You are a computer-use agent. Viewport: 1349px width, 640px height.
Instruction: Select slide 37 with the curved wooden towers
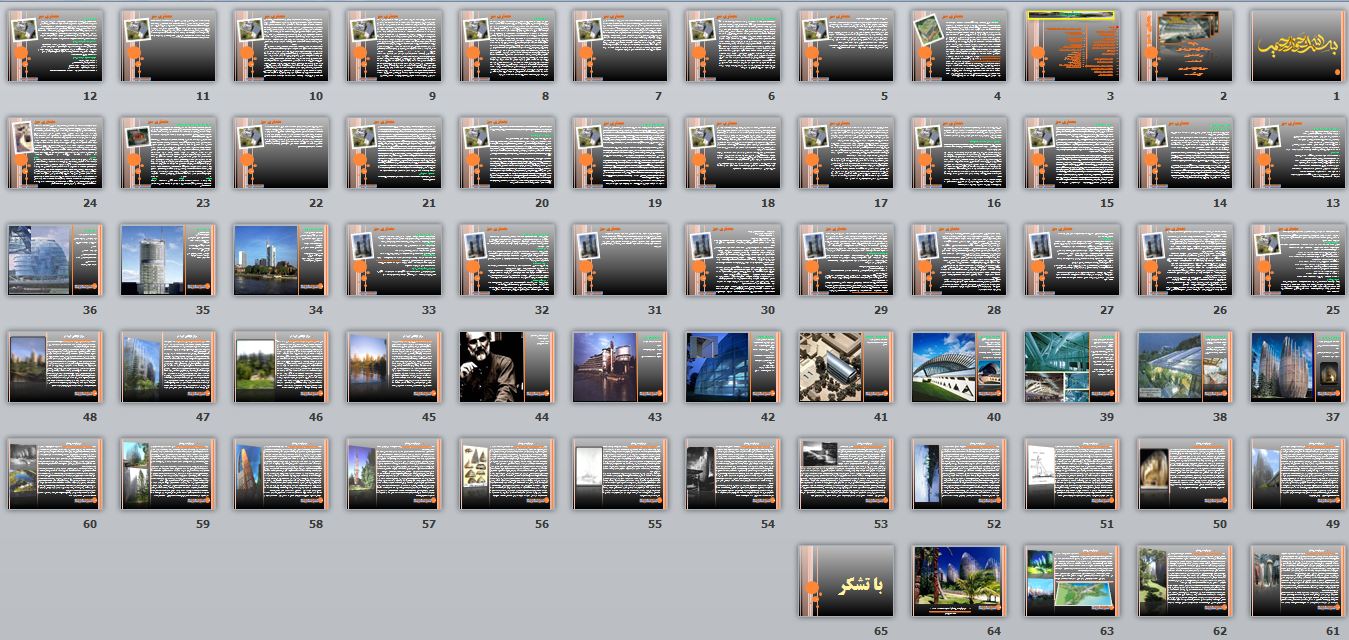coord(1298,367)
